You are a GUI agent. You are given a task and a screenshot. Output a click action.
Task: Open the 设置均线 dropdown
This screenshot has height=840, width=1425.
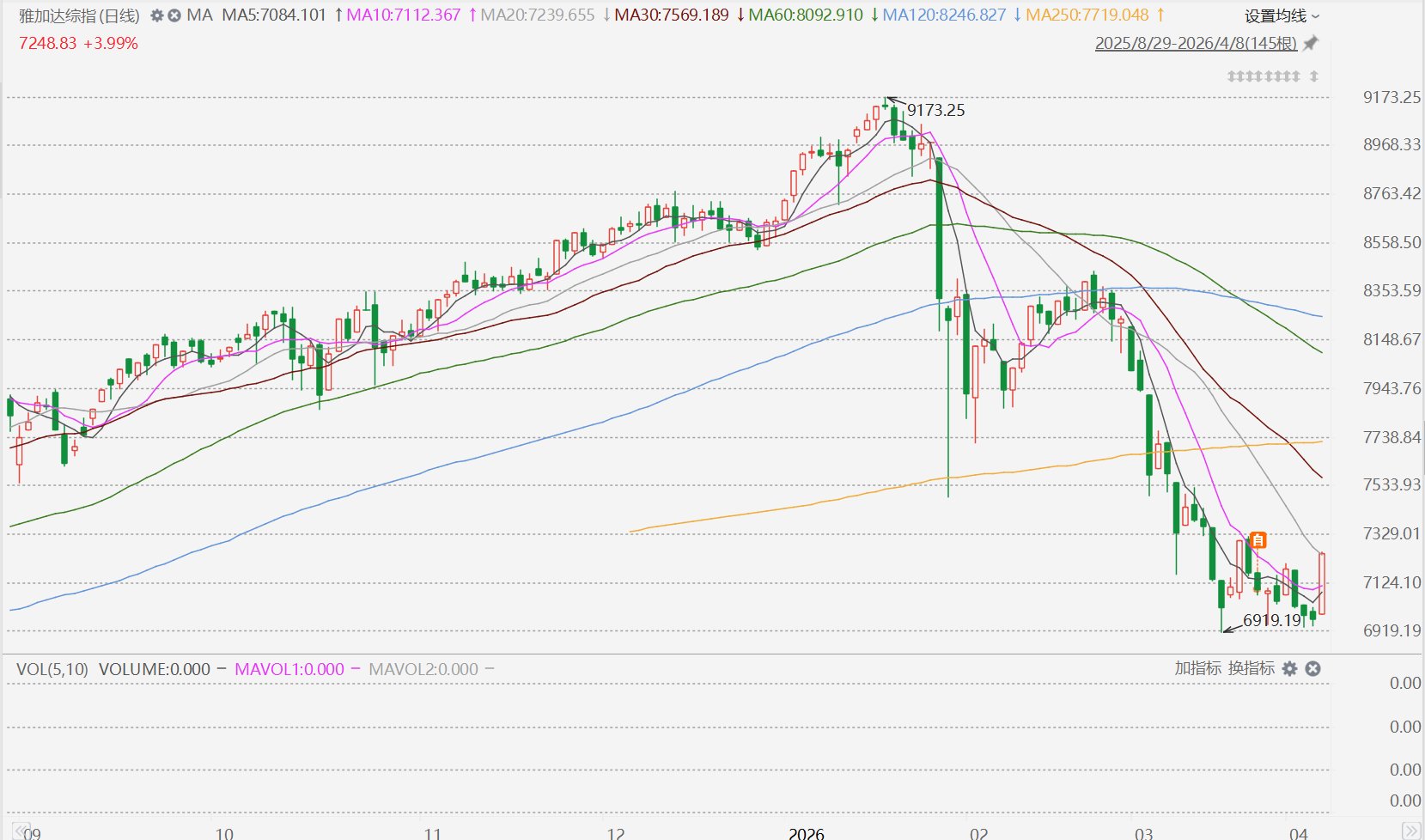1282,15
